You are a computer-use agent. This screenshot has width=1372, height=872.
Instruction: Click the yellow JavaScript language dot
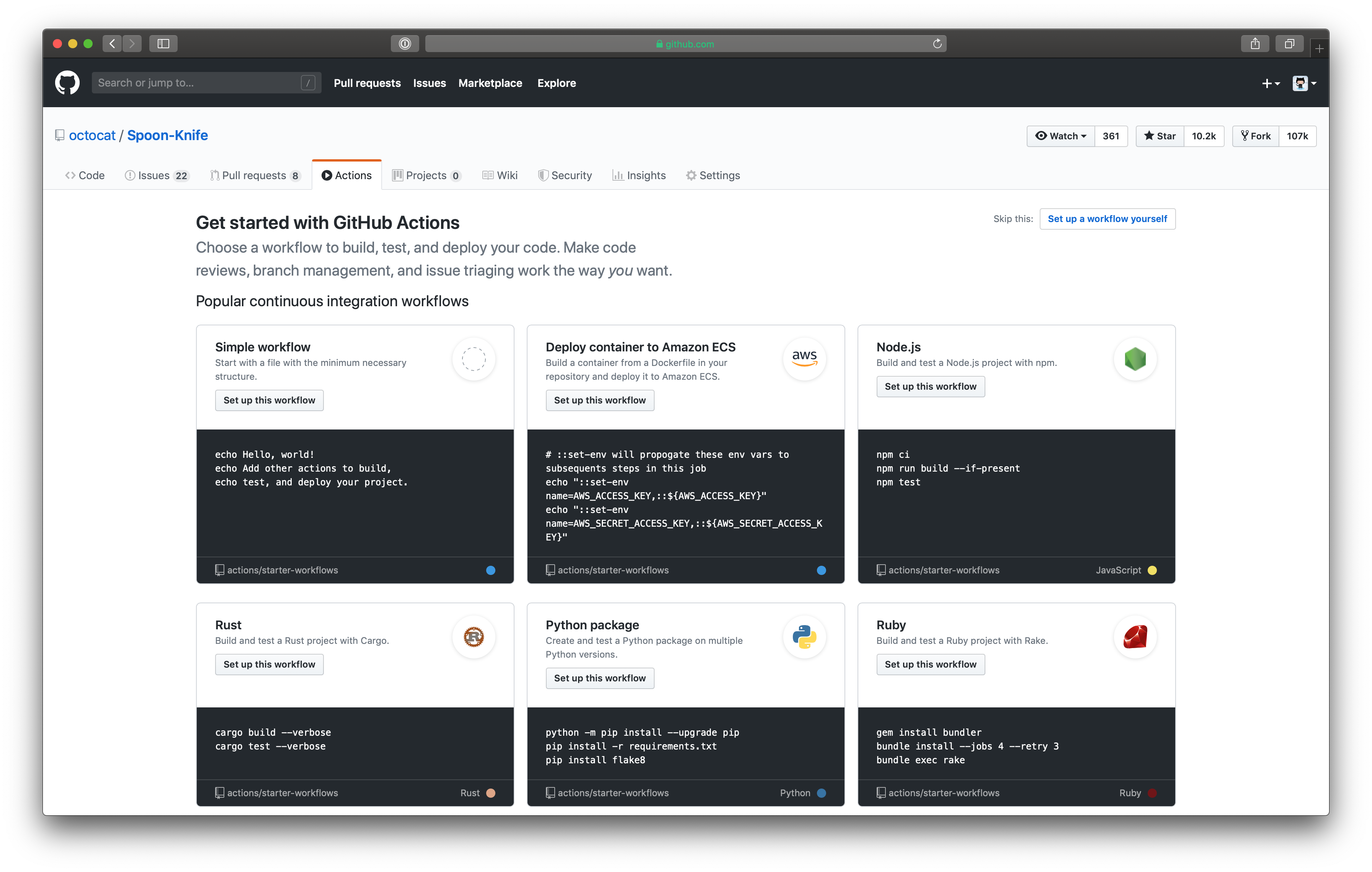tap(1153, 570)
